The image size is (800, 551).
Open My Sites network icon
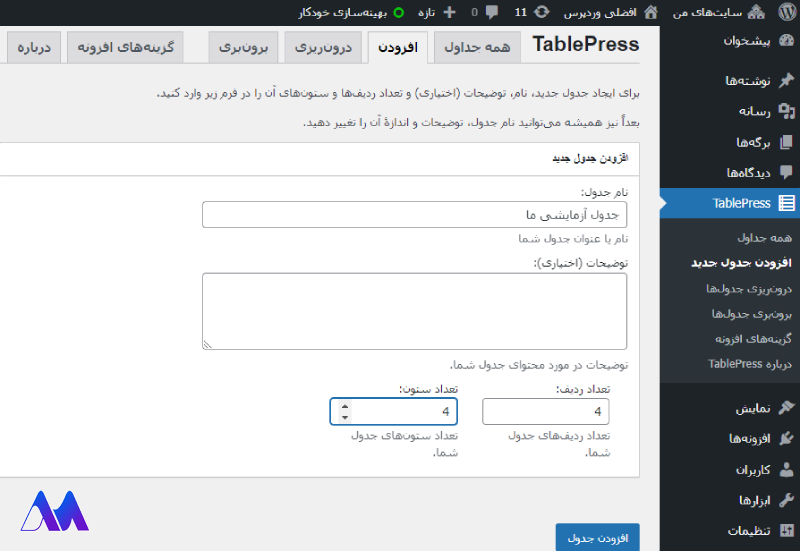click(x=756, y=12)
